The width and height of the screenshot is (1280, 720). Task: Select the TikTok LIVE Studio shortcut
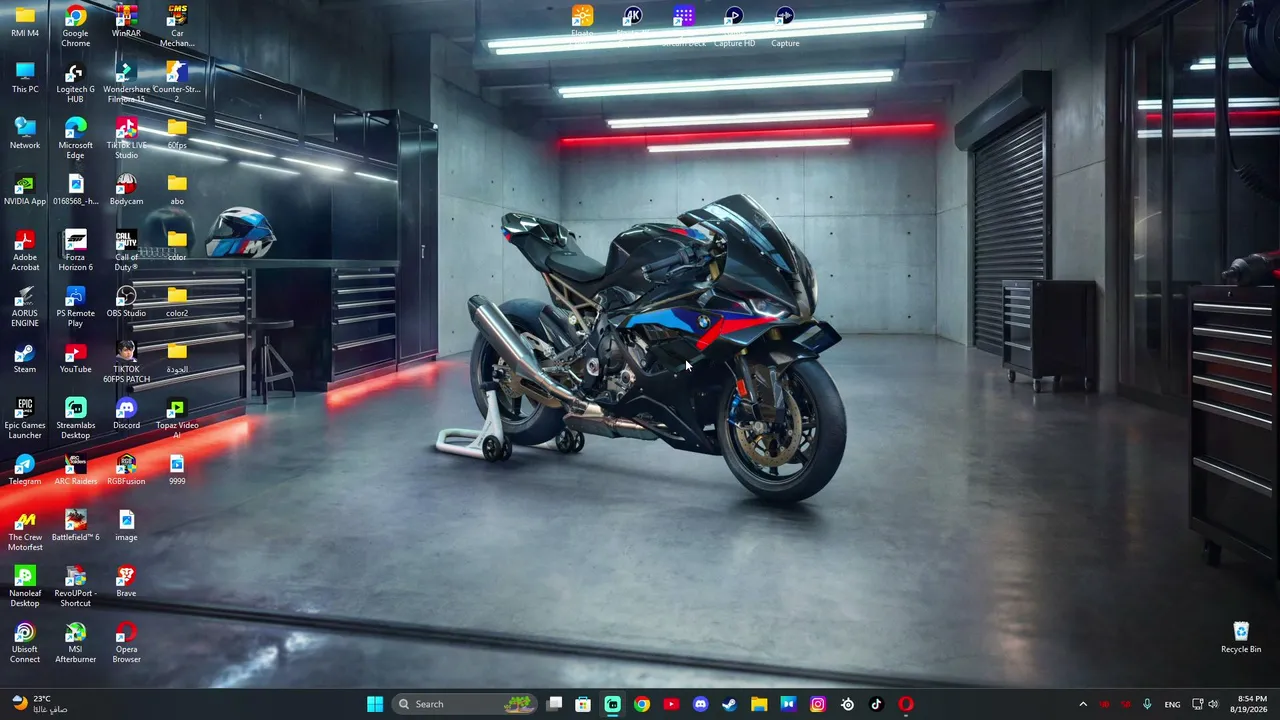[126, 138]
